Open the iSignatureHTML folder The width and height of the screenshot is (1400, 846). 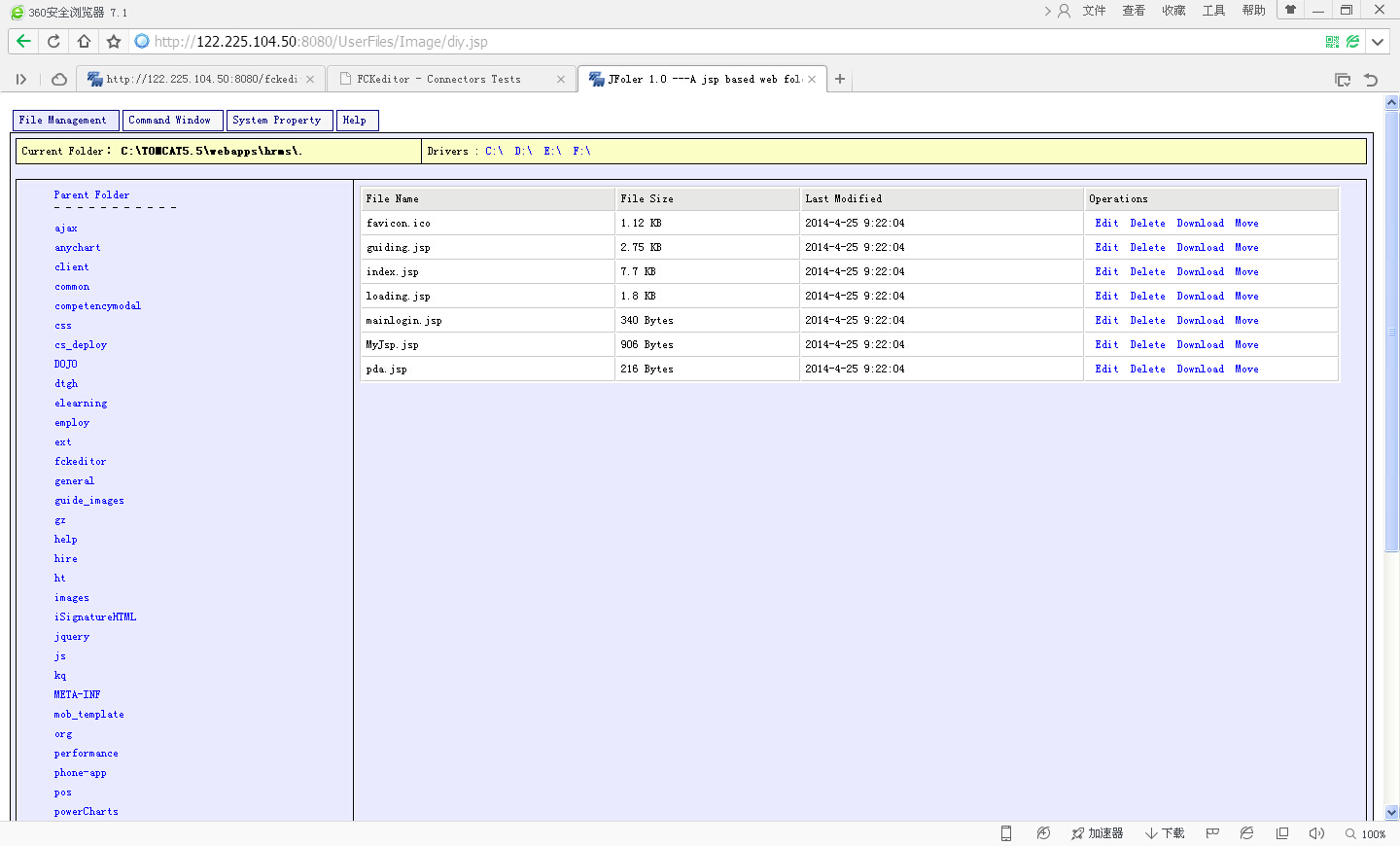[95, 617]
